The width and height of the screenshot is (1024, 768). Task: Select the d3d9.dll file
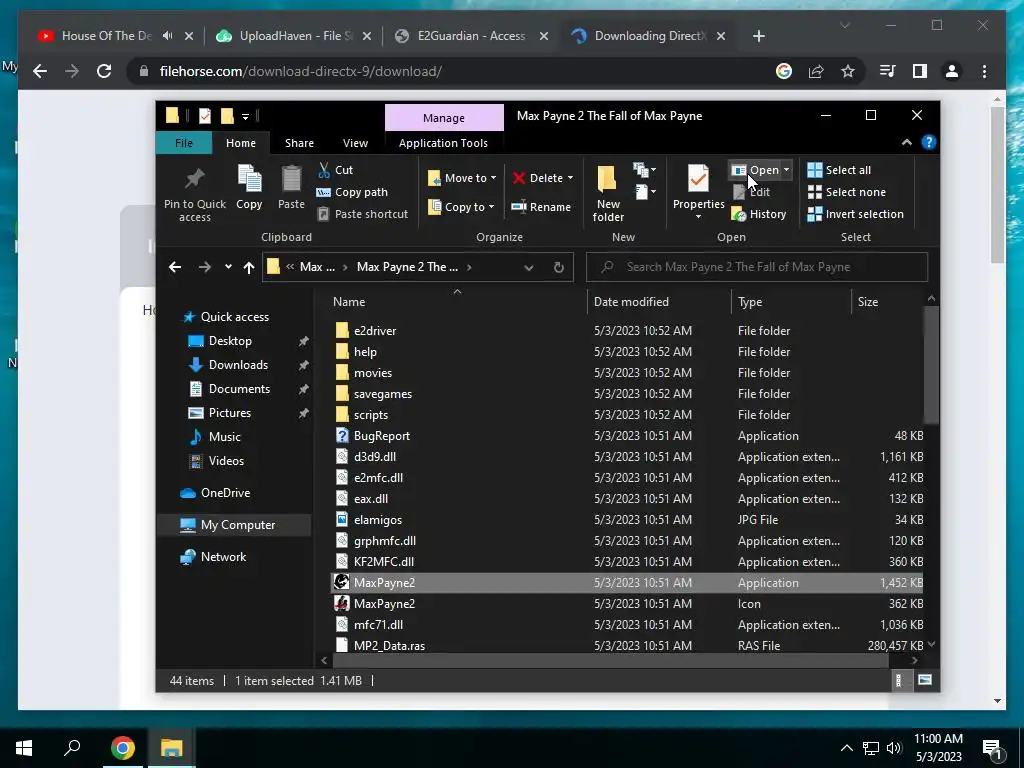point(374,456)
